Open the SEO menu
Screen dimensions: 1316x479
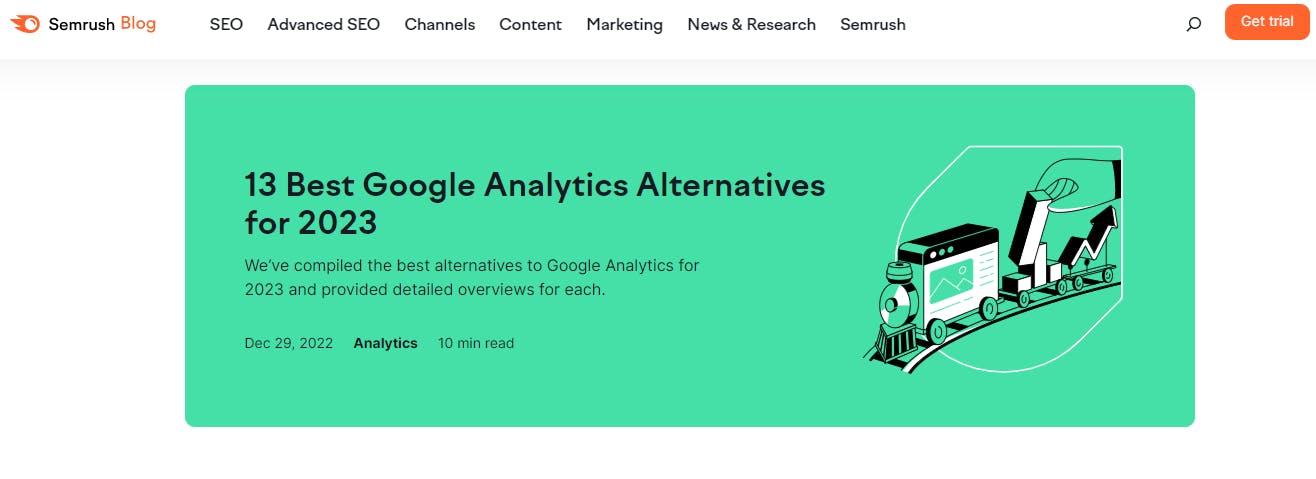pos(226,24)
